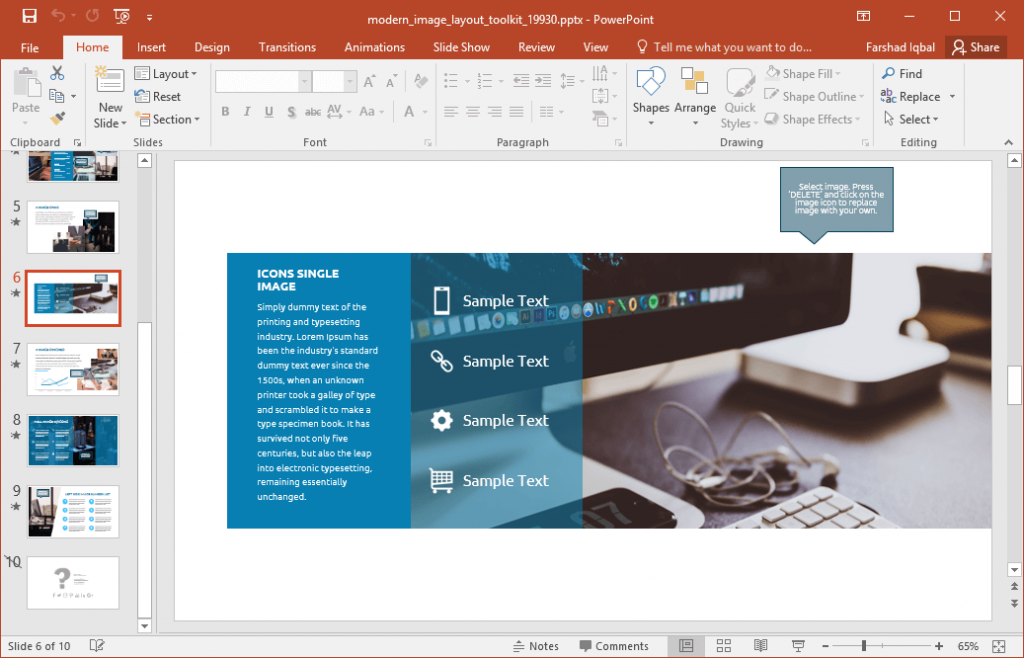Click the Italic formatting icon
This screenshot has height=658, width=1024.
246,111
